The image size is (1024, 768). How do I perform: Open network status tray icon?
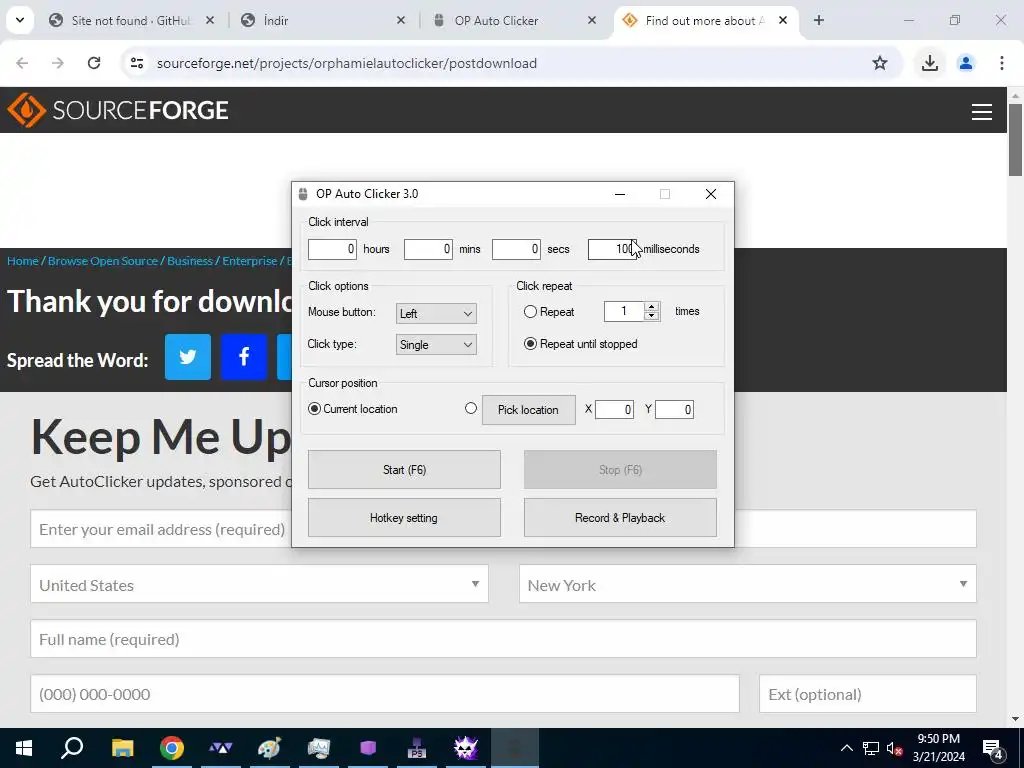pos(871,748)
